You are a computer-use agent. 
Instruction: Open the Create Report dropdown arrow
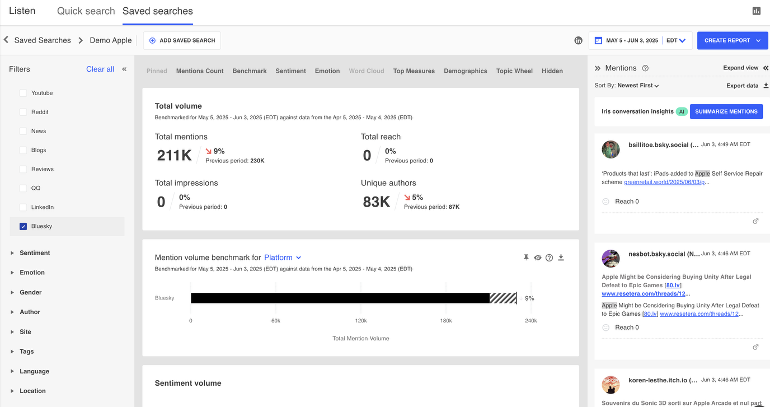[x=759, y=40]
